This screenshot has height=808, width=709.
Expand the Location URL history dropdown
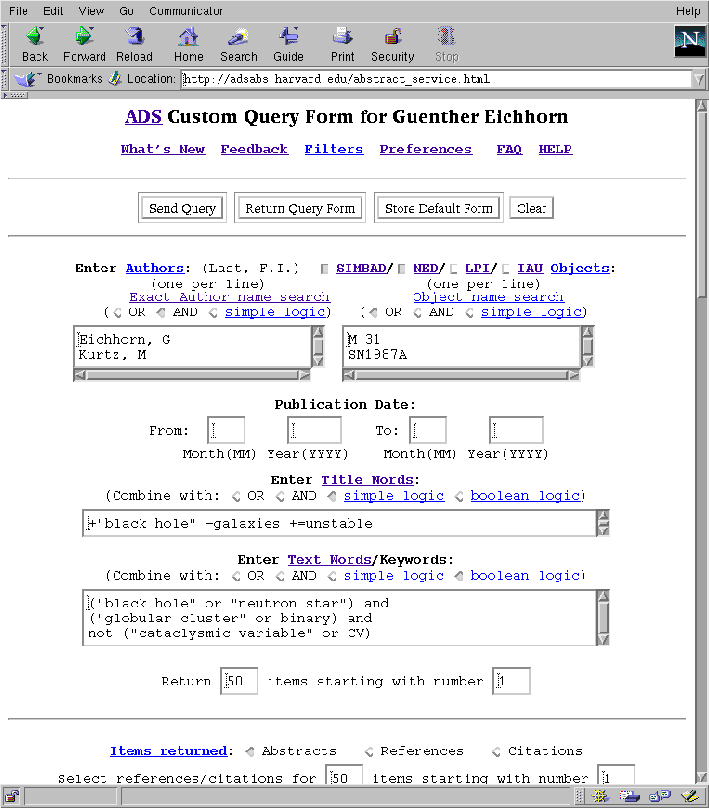pyautogui.click(x=699, y=79)
